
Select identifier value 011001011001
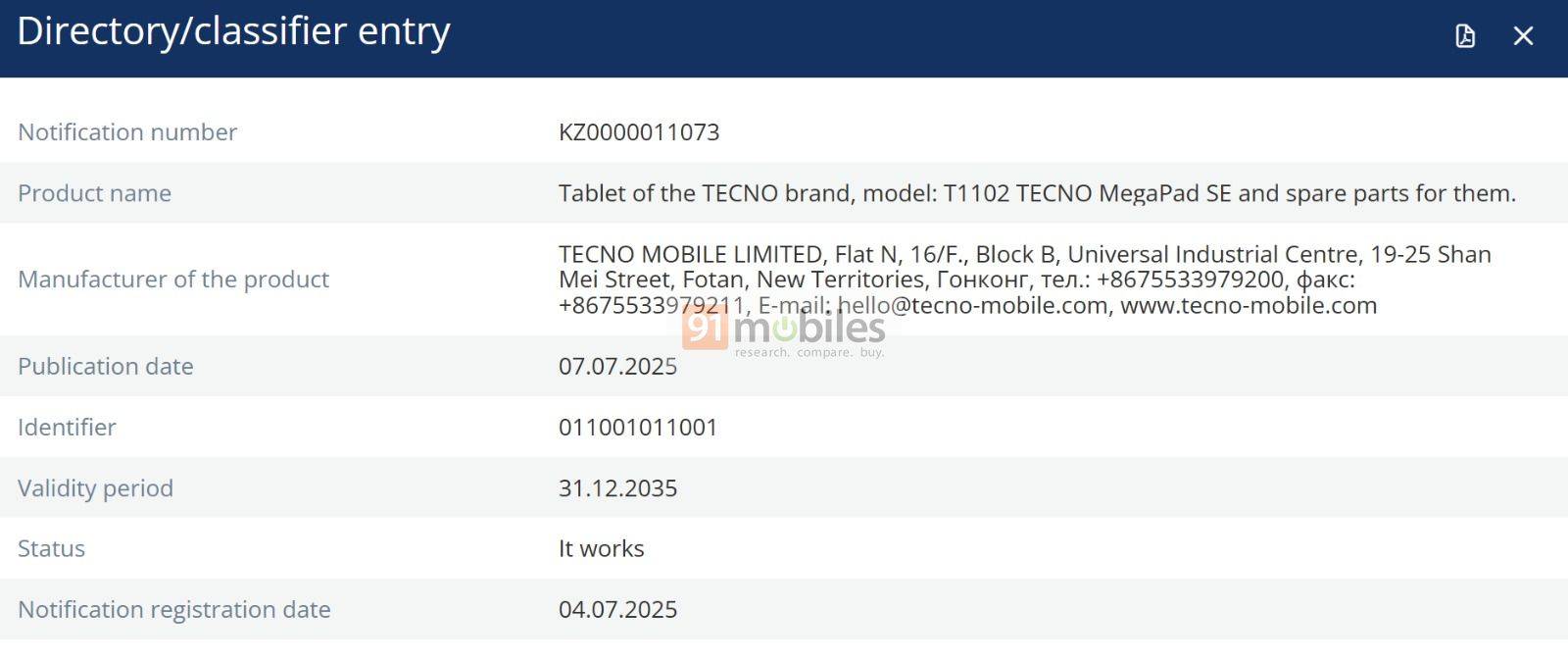click(x=638, y=427)
